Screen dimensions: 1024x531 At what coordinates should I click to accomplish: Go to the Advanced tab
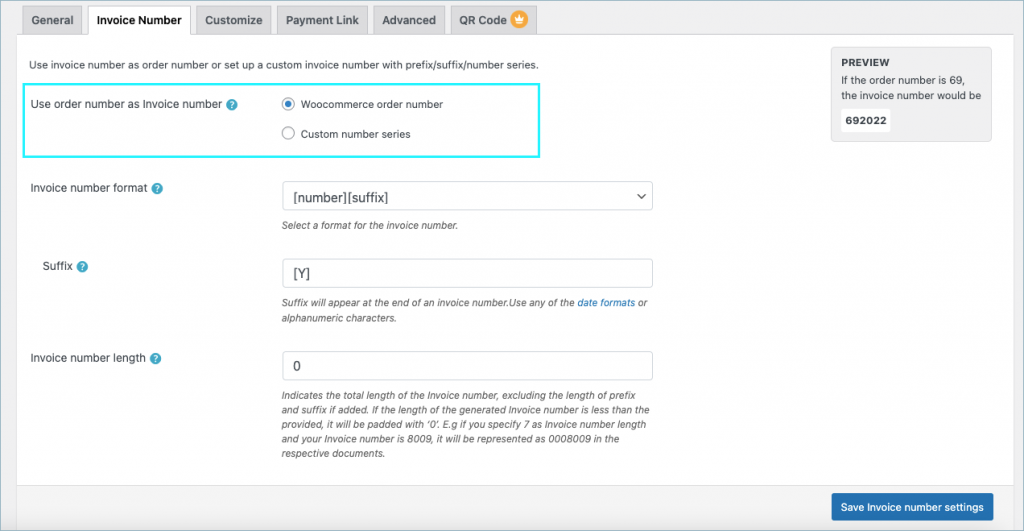[x=409, y=20]
